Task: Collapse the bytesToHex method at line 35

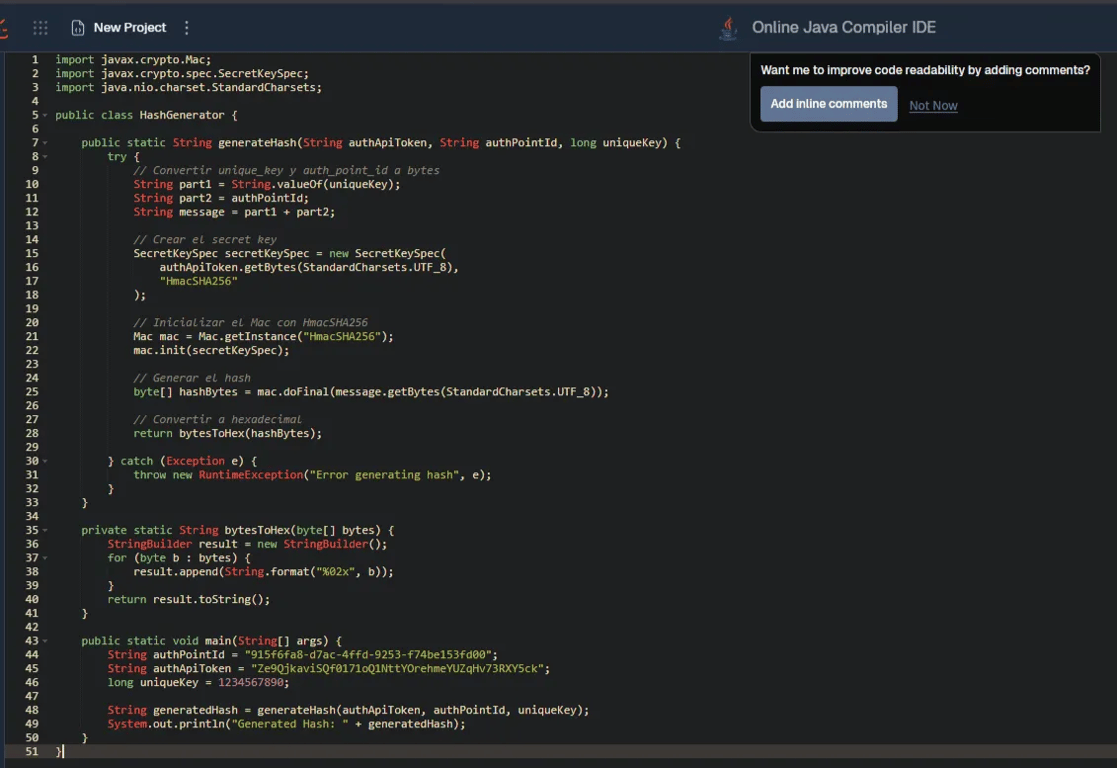Action: pos(45,530)
